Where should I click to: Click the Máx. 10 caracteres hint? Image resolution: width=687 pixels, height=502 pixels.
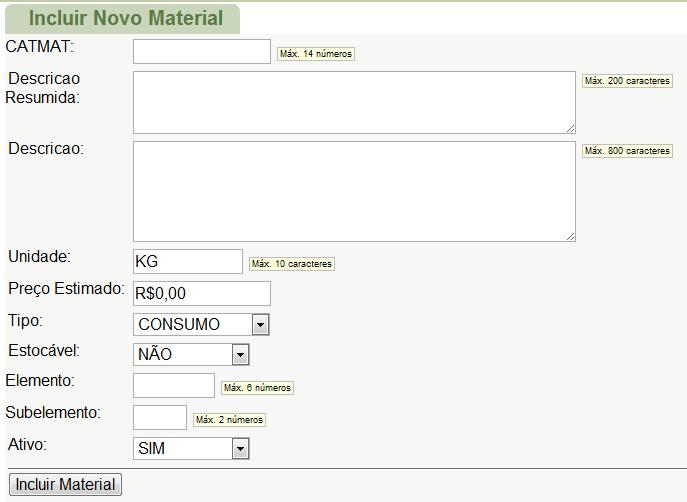pos(291,264)
